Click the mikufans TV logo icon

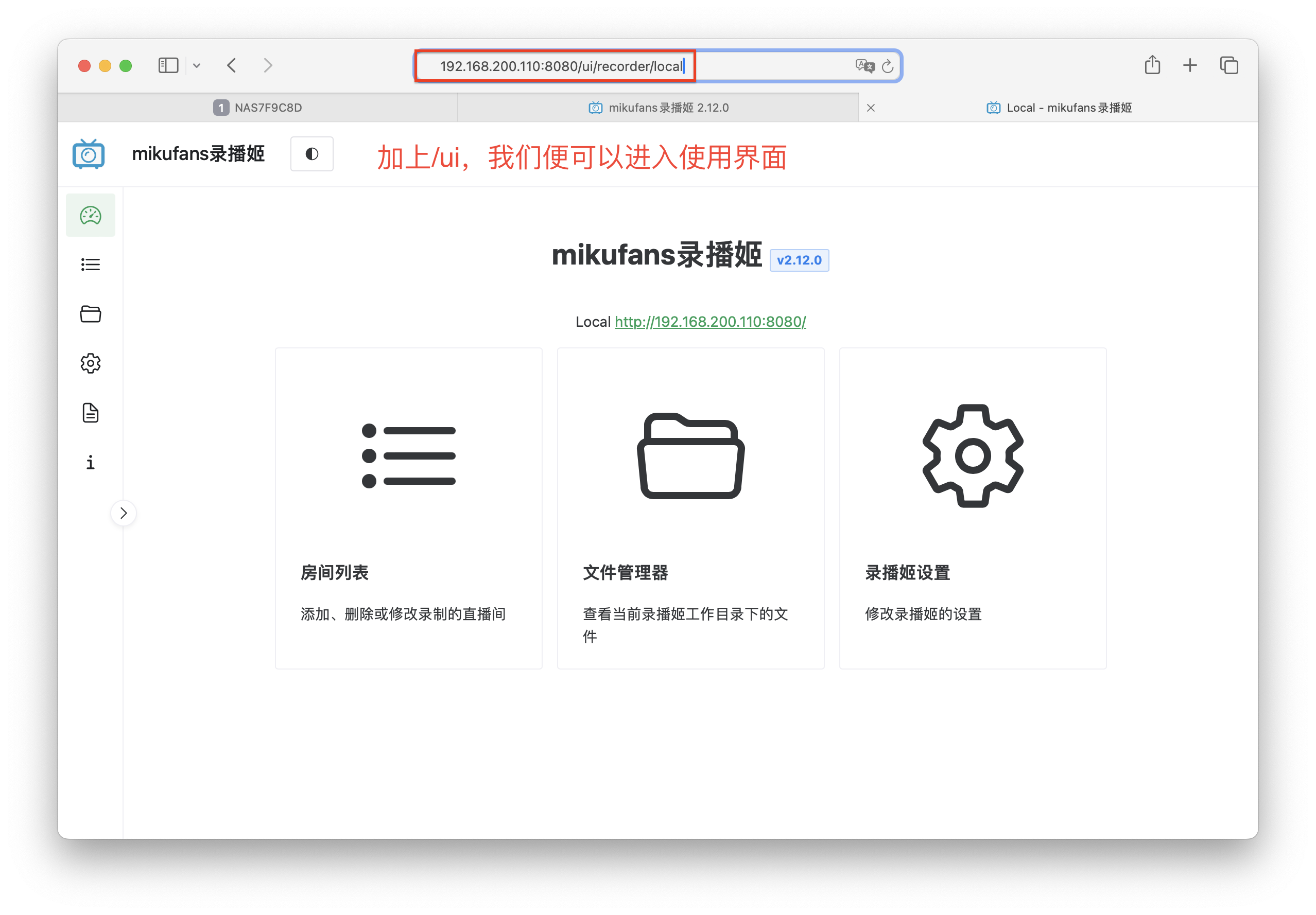coord(88,154)
